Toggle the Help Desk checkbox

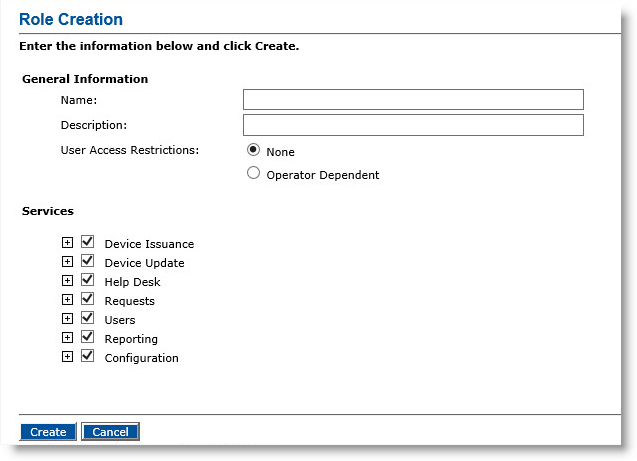pyautogui.click(x=87, y=279)
